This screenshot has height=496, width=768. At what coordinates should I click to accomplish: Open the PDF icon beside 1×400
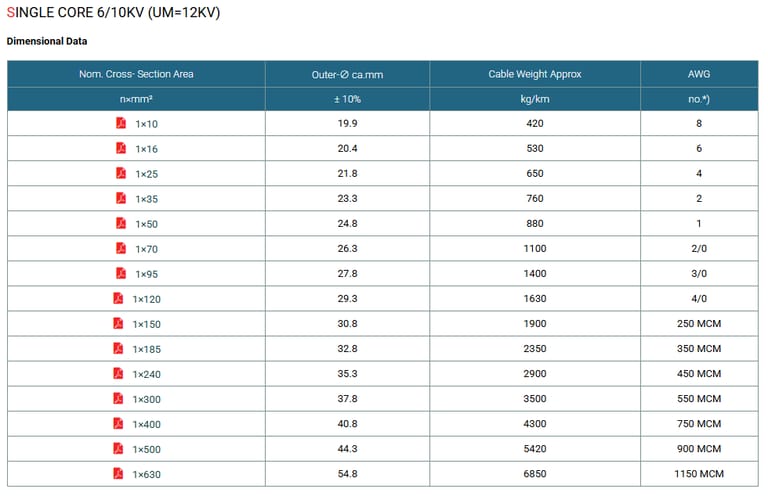117,423
